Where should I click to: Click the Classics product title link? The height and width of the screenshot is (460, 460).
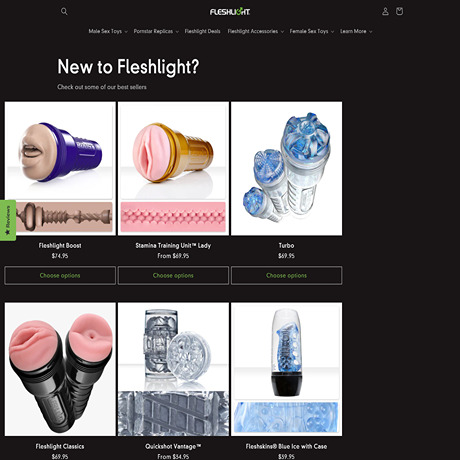60,446
